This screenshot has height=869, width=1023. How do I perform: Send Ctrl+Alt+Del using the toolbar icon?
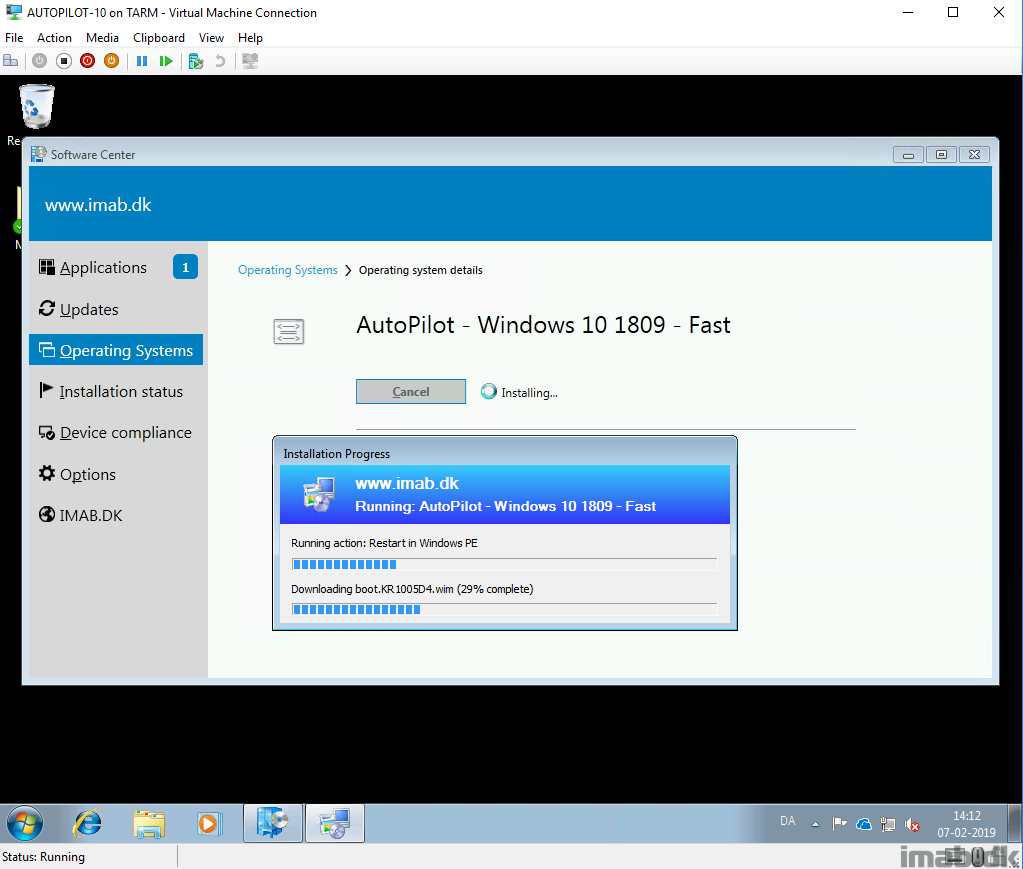click(x=11, y=61)
